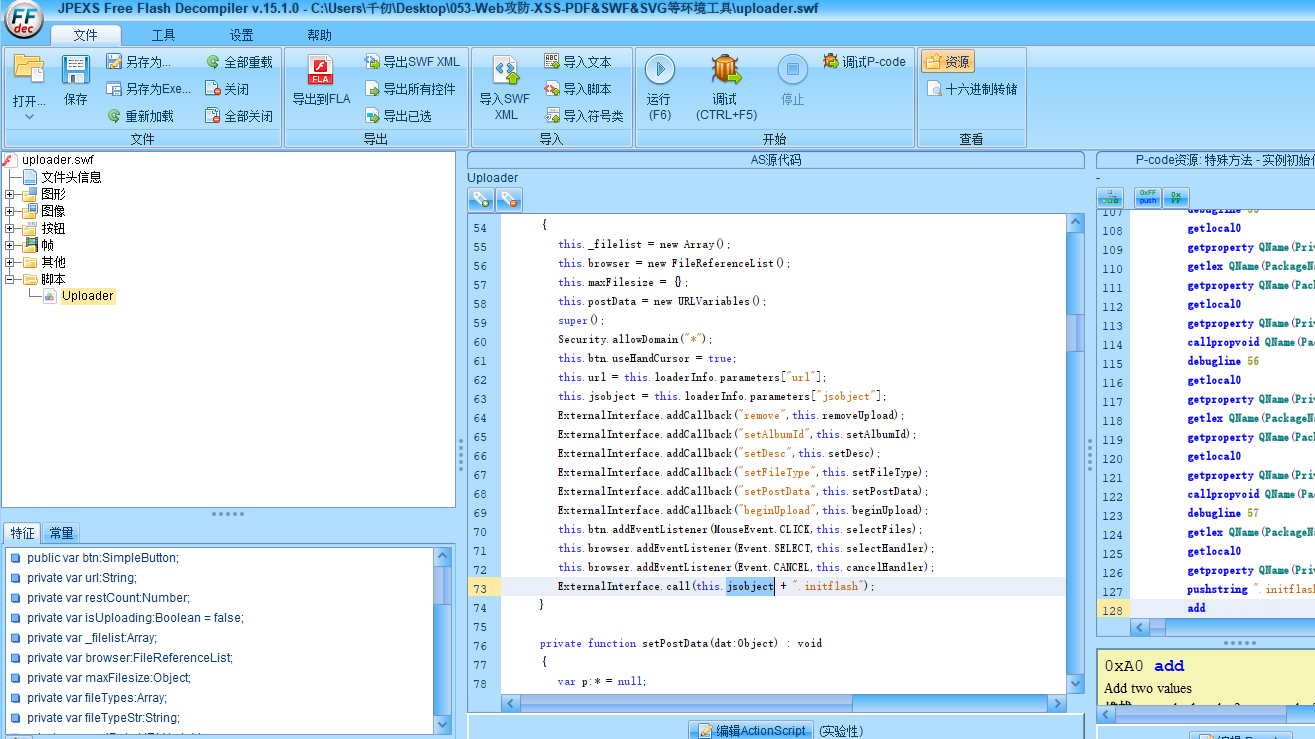Image resolution: width=1315 pixels, height=739 pixels.
Task: Toggle the 资源 resources view
Action: coord(948,62)
